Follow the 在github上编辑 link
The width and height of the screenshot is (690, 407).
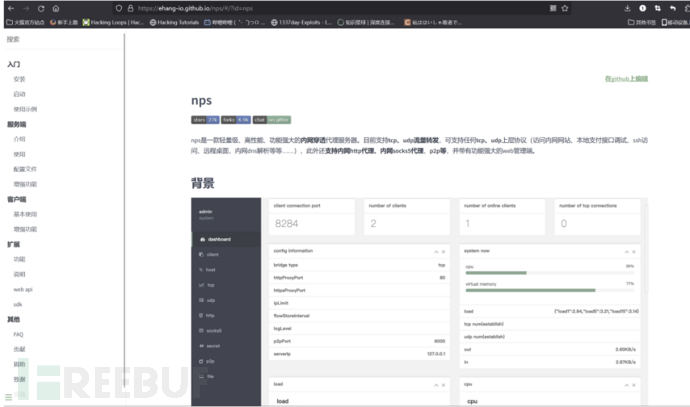tap(626, 79)
